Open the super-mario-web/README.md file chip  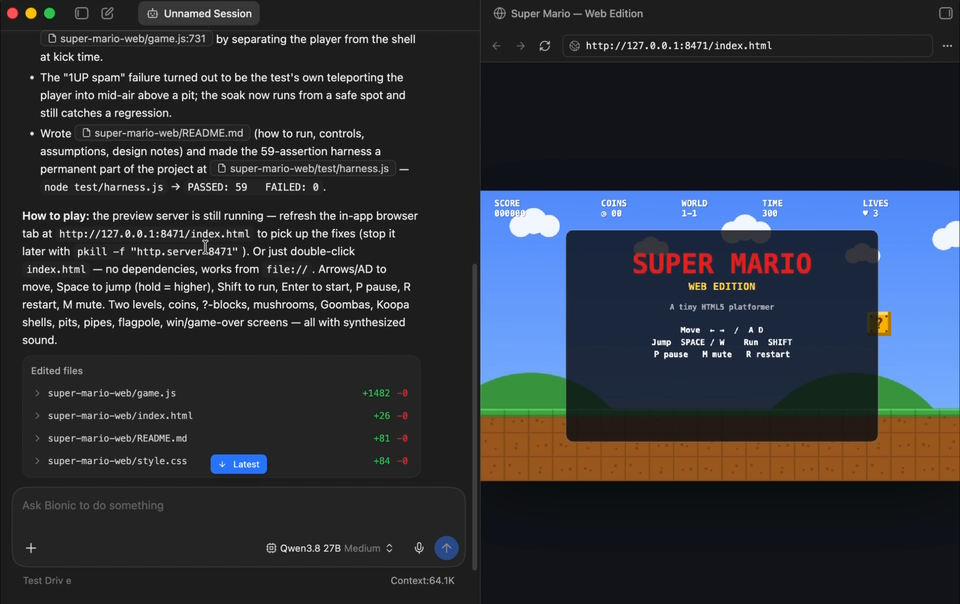click(163, 133)
